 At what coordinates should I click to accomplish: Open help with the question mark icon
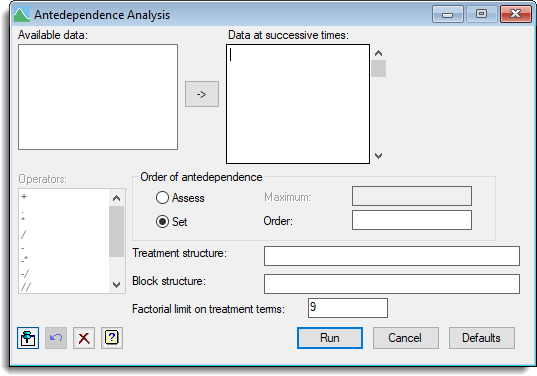tap(112, 338)
